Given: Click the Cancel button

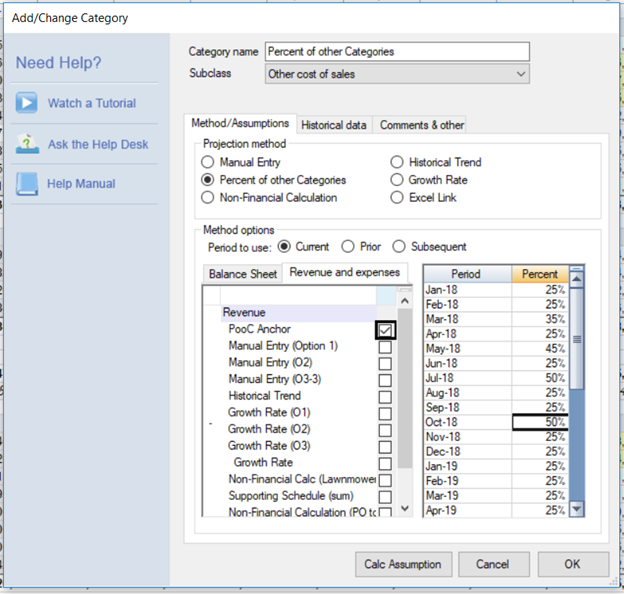Looking at the screenshot, I should (x=493, y=564).
